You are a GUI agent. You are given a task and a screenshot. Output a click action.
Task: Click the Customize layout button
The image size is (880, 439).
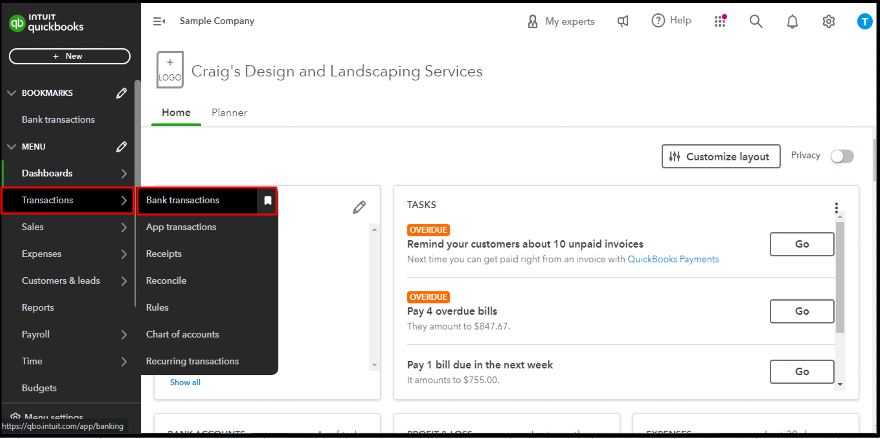click(x=720, y=156)
